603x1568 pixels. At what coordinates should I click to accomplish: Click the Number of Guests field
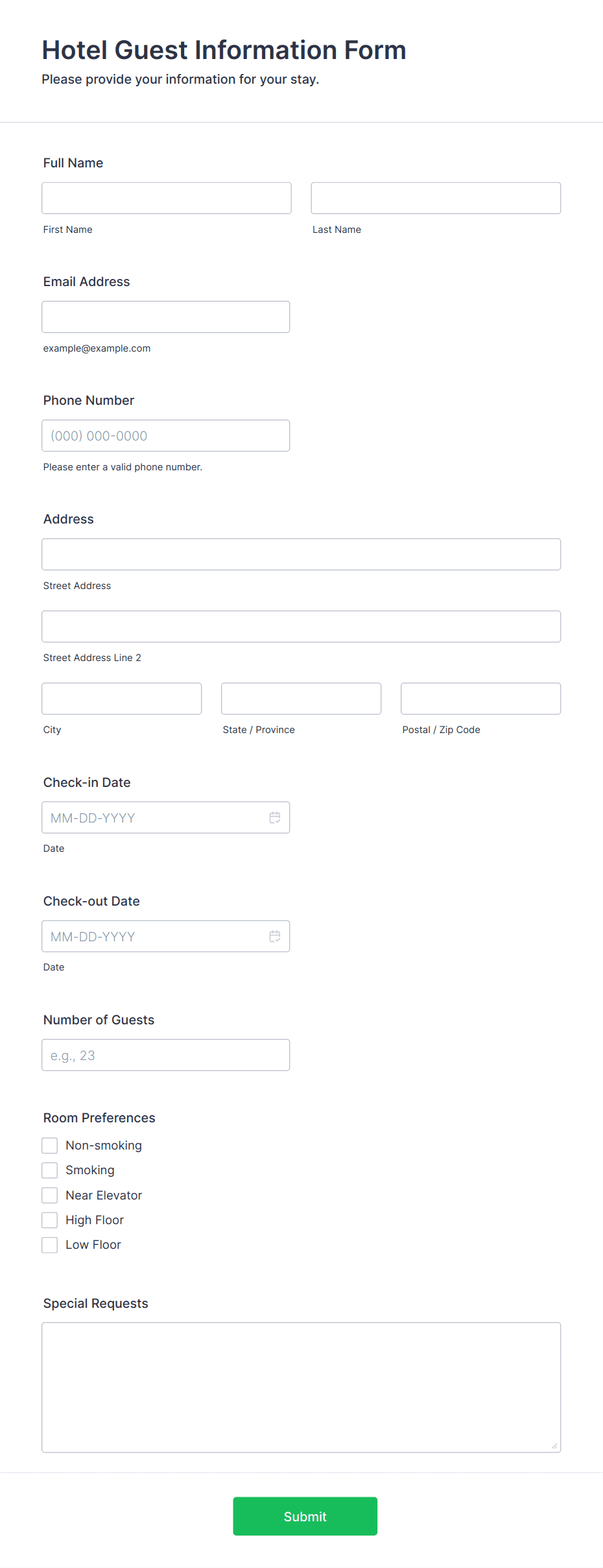pos(166,1055)
